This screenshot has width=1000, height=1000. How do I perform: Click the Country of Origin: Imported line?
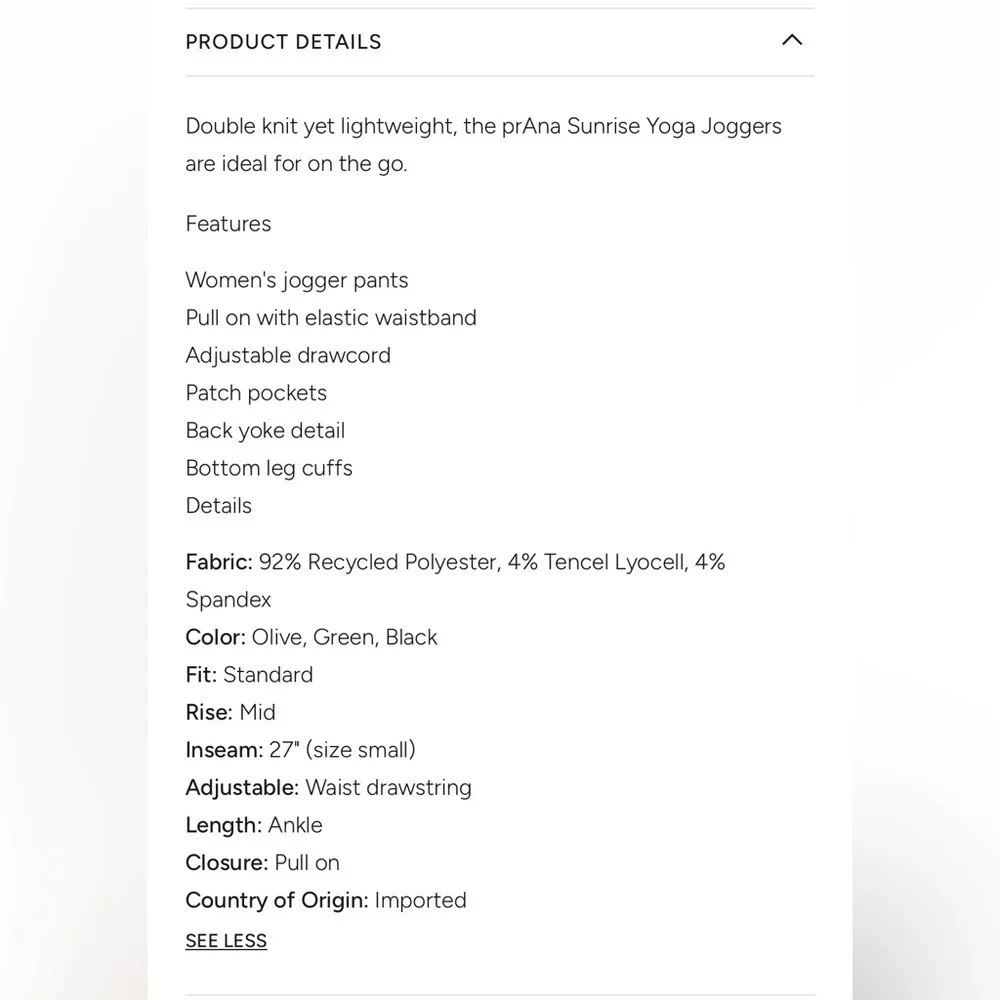(x=326, y=901)
